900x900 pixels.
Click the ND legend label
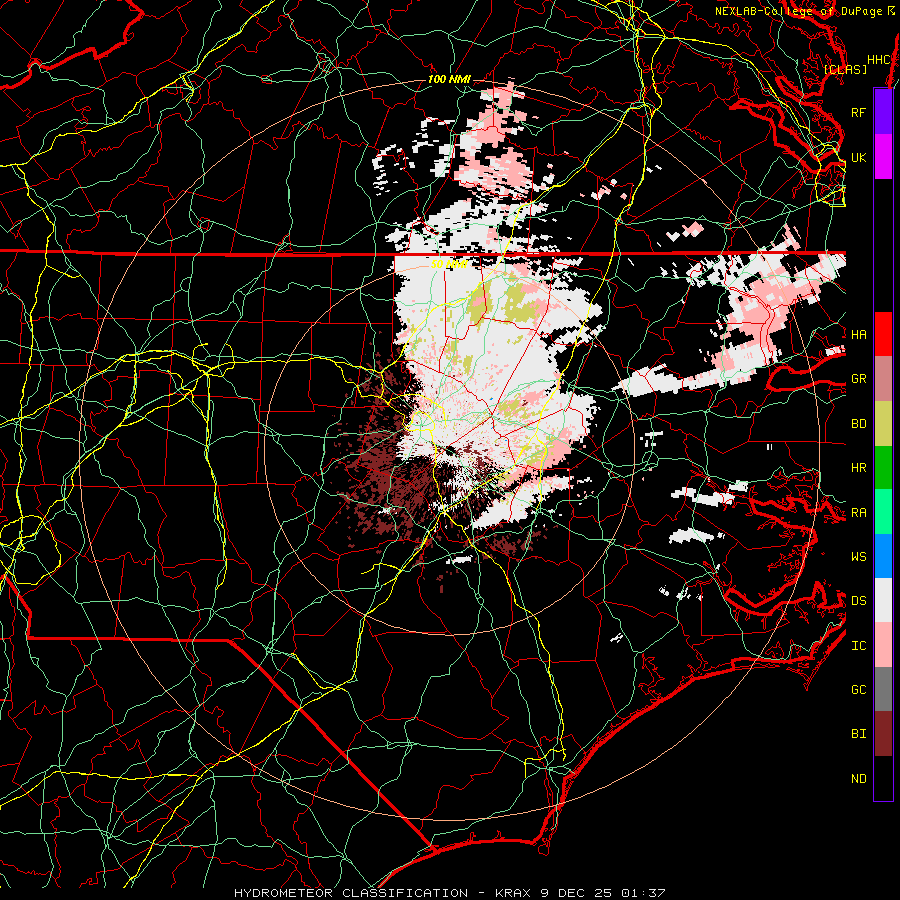(x=858, y=779)
